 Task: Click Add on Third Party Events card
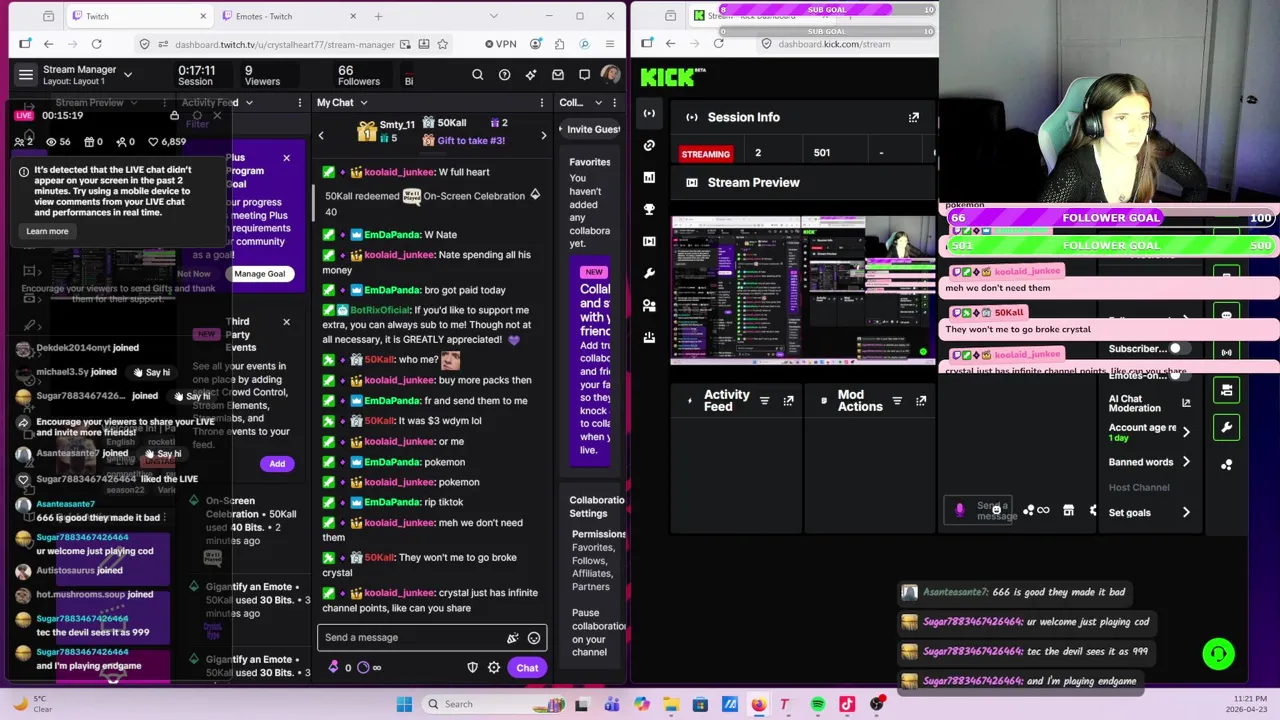(x=277, y=464)
